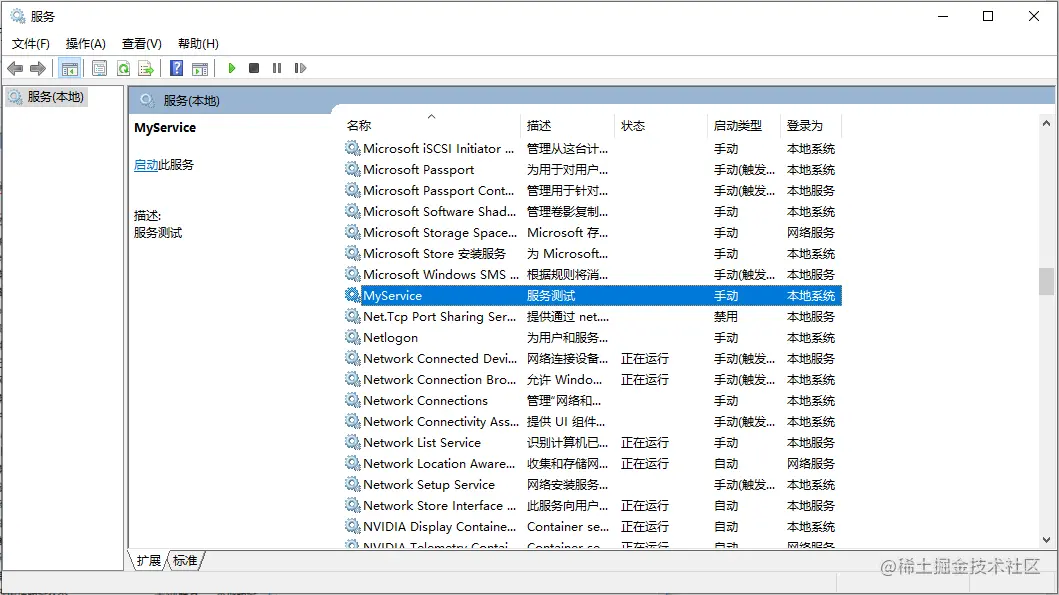Click gear icon beside Network Connections
Screen dimensions: 1059x595
click(x=352, y=400)
